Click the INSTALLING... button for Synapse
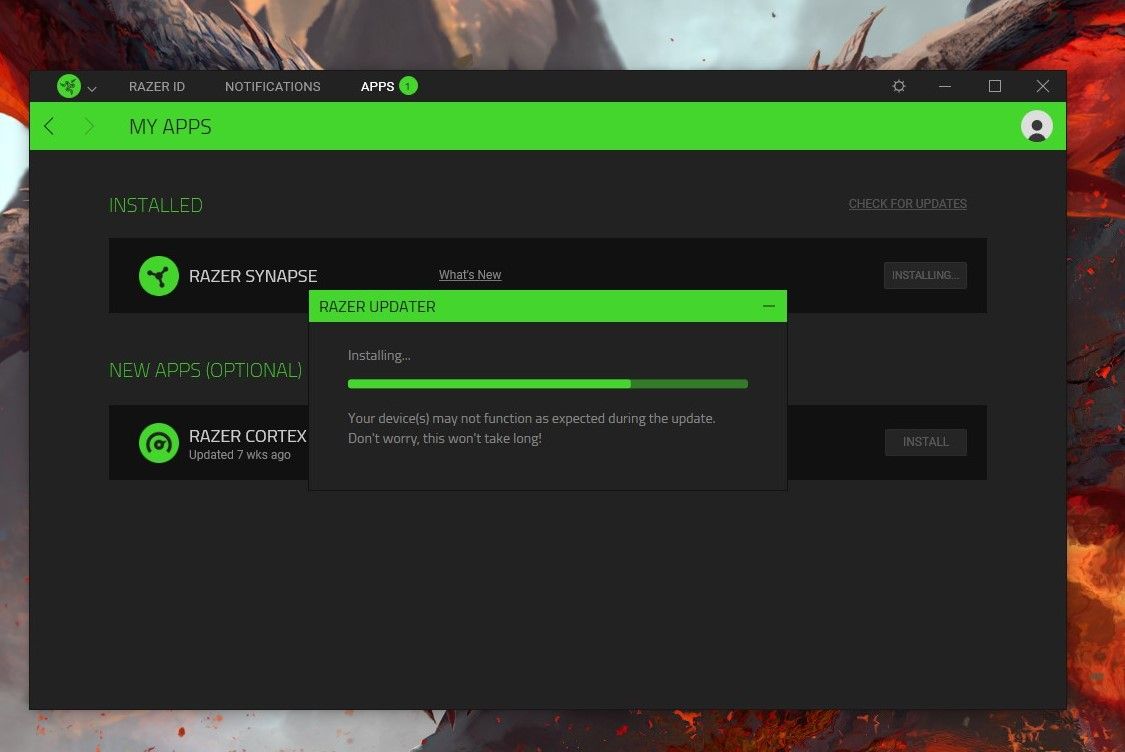 tap(925, 276)
